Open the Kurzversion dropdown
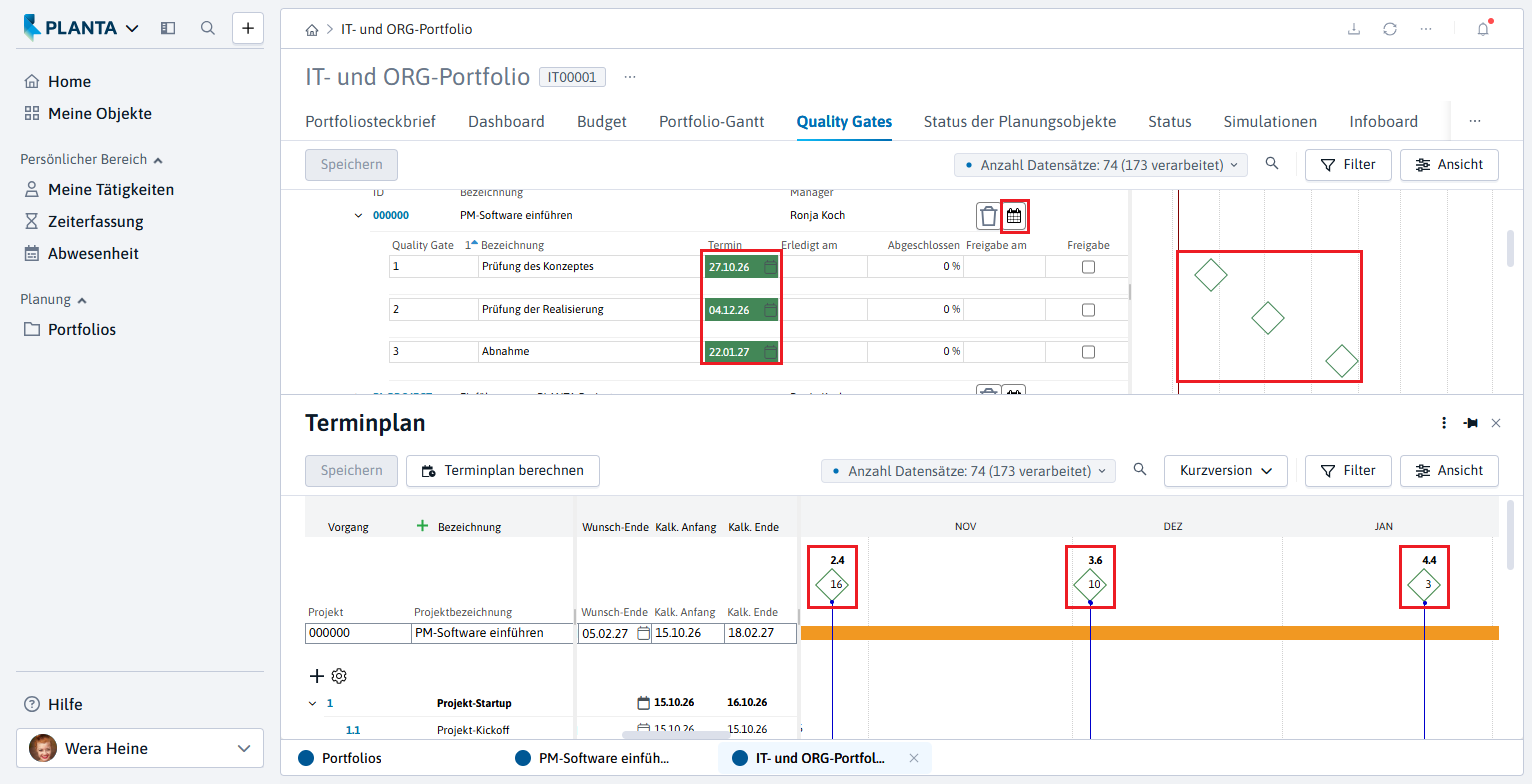The height and width of the screenshot is (784, 1532). [x=1226, y=471]
